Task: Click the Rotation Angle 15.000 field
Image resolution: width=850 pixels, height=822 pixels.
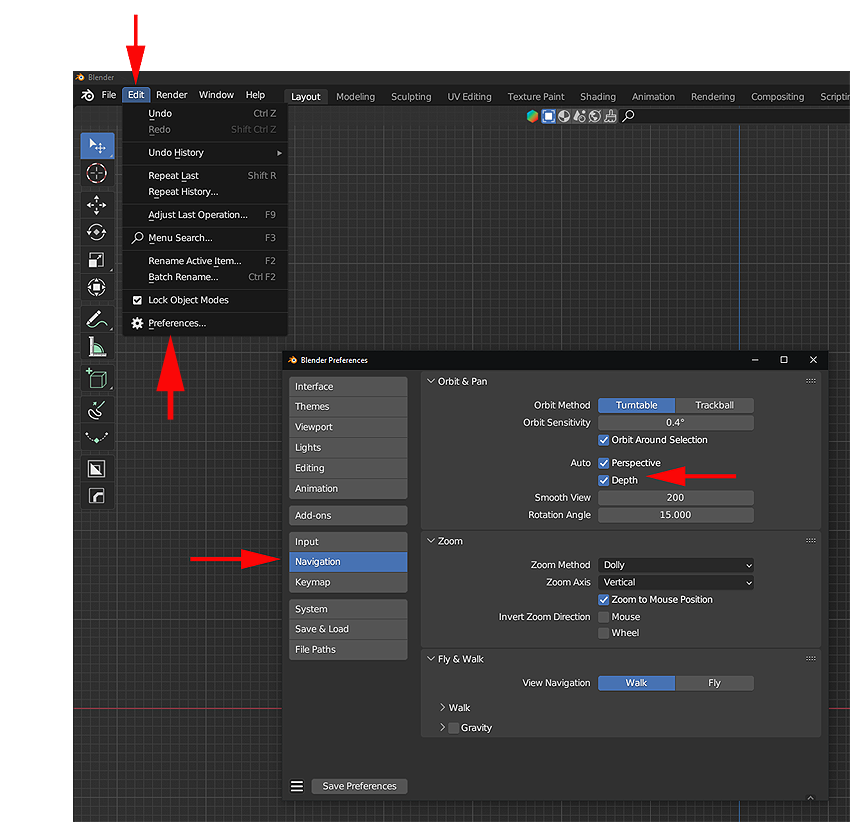Action: click(x=675, y=515)
